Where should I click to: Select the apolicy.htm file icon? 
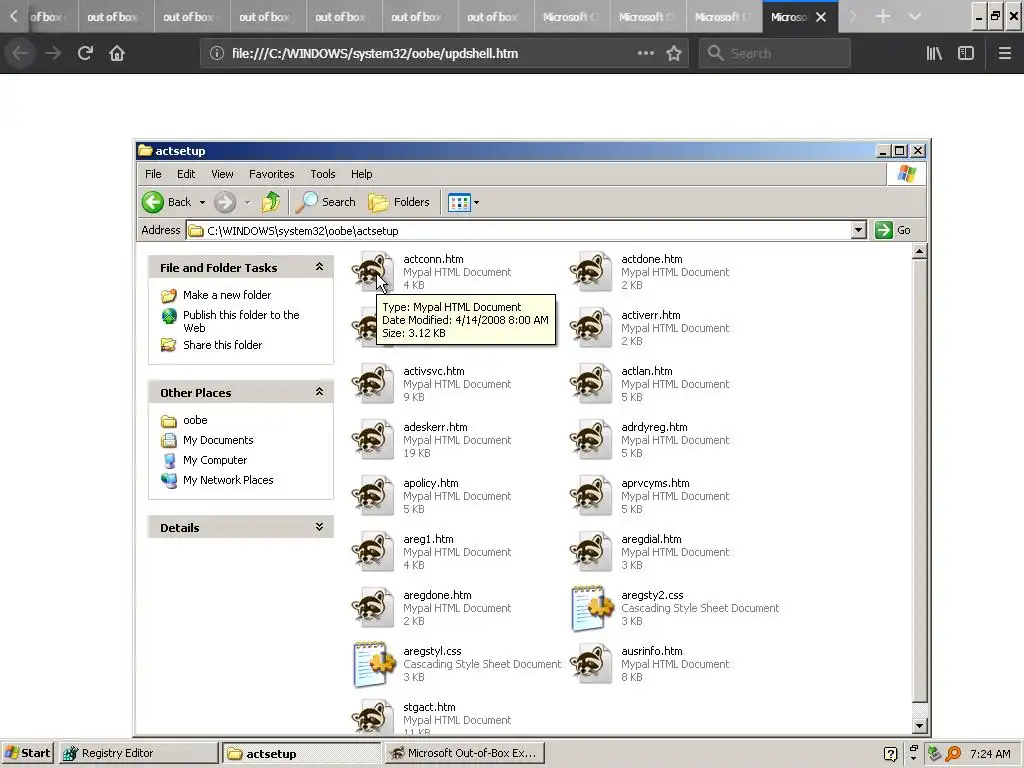373,496
